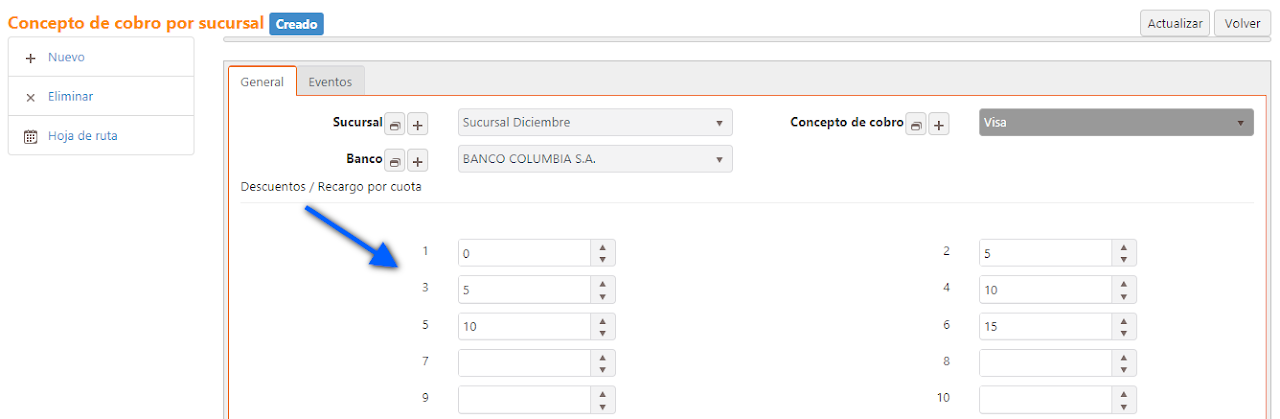Click the X icon for Eliminar
This screenshot has height=419, width=1280.
point(30,97)
